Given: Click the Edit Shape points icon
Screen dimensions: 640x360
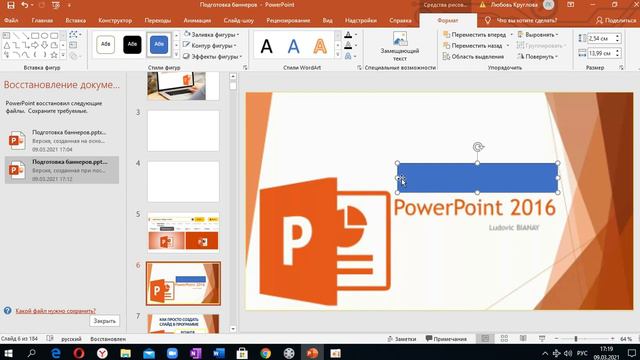Looking at the screenshot, I should coord(73,35).
